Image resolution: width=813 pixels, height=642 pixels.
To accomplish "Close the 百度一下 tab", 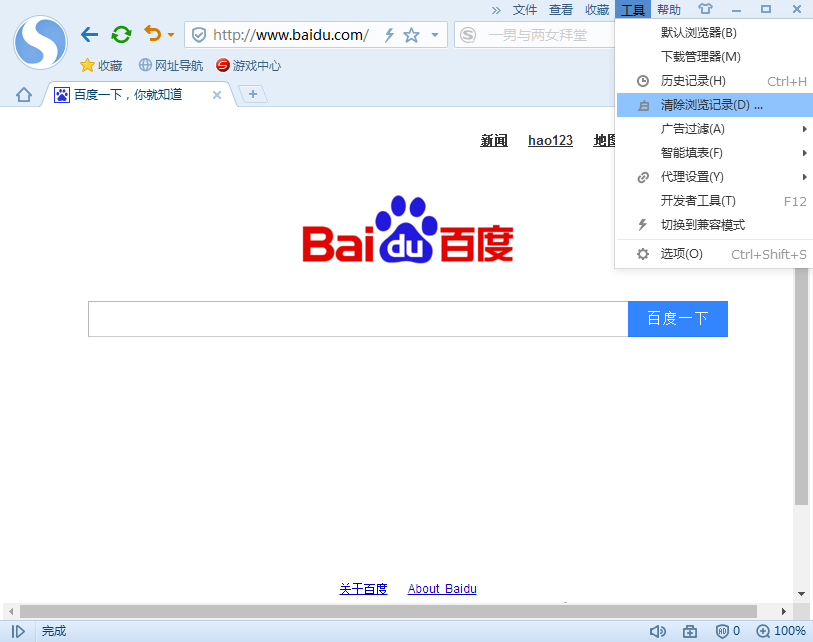I will tap(217, 95).
